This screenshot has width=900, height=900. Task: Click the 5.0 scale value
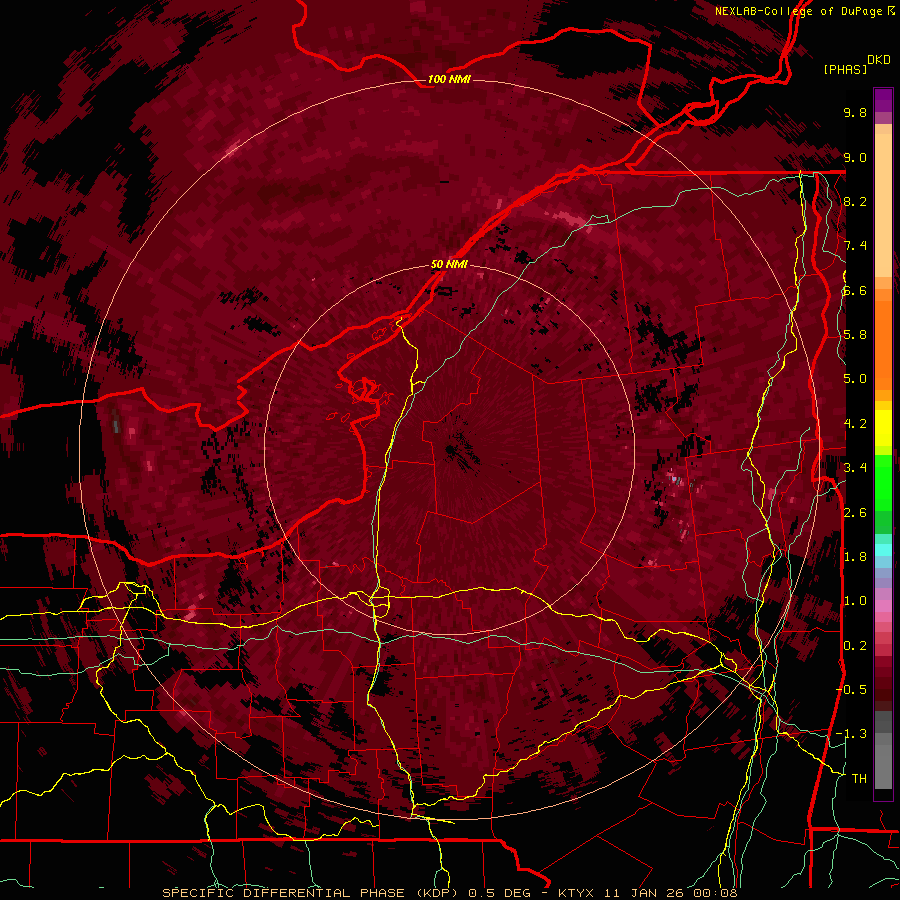point(855,379)
